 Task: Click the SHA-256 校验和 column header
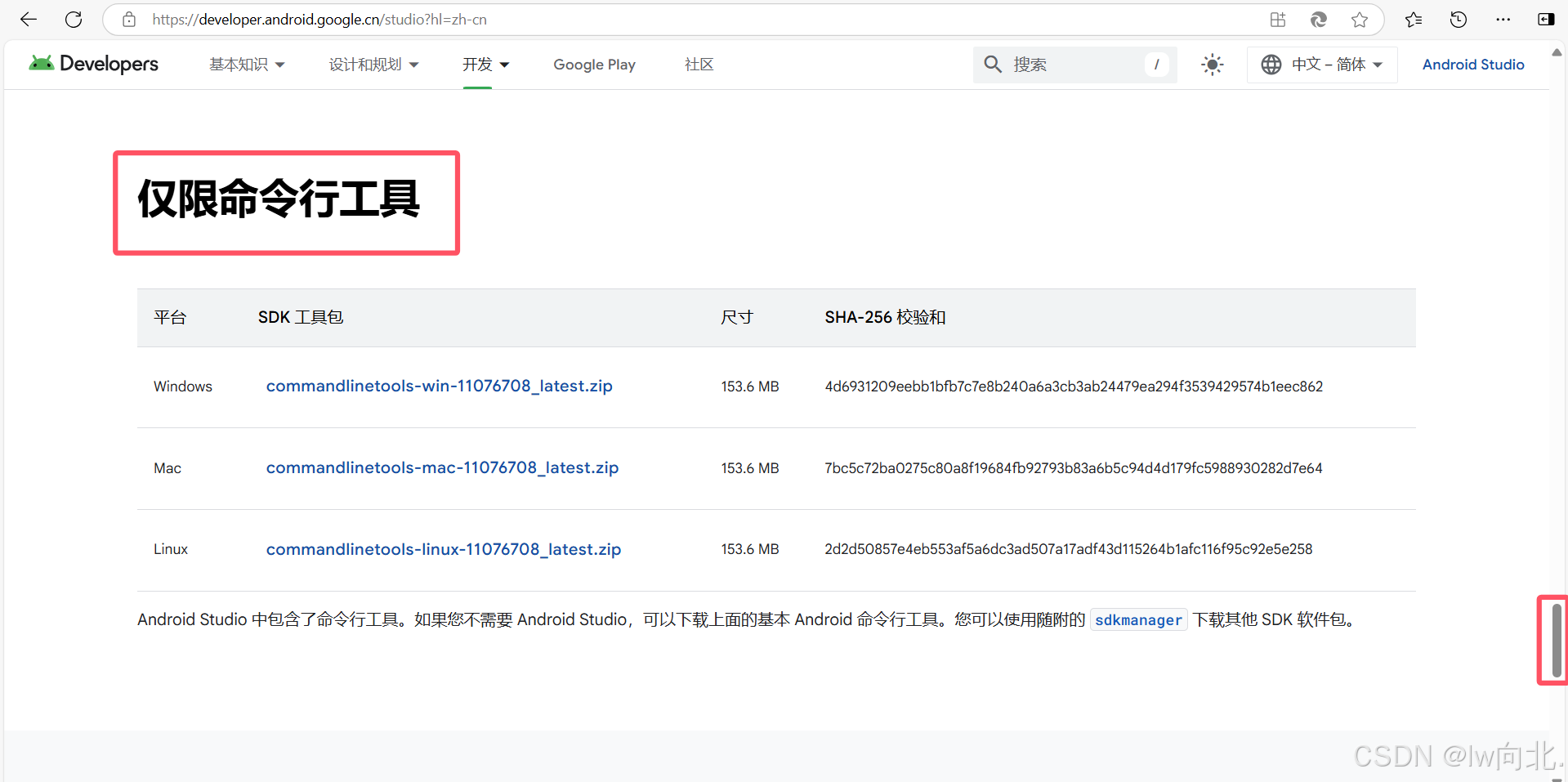[x=885, y=317]
